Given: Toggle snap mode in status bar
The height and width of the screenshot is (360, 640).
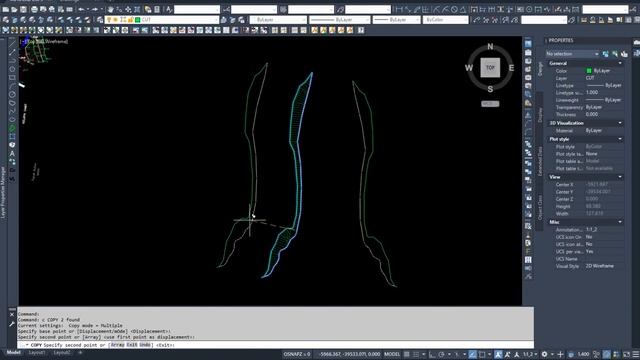Looking at the screenshot, I should pyautogui.click(x=416, y=354).
